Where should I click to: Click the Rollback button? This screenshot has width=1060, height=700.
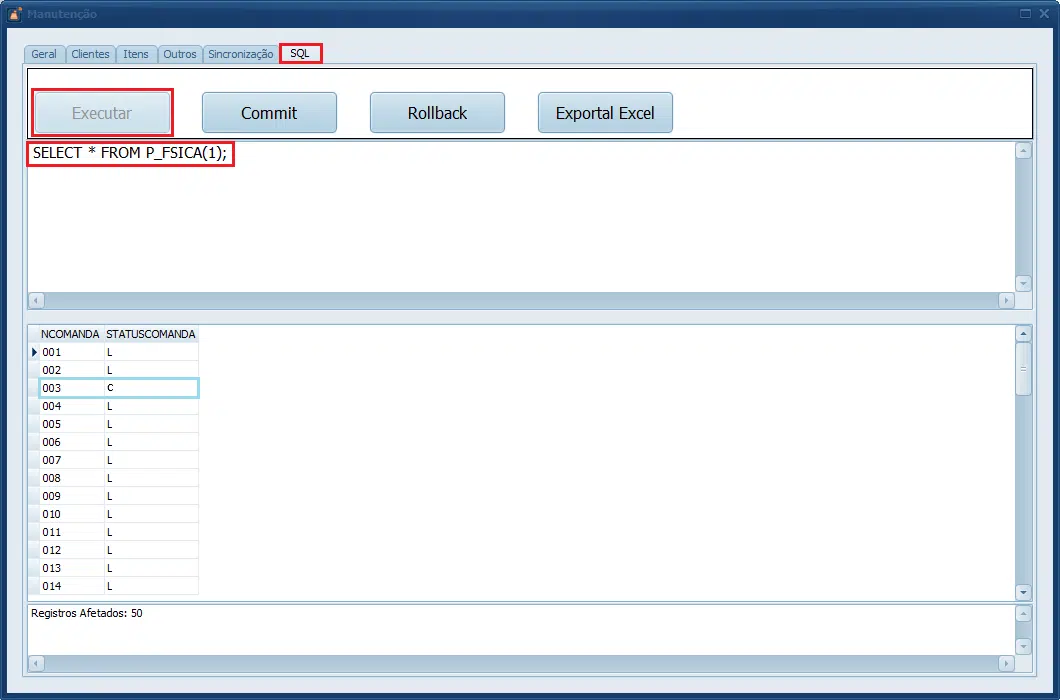coord(437,112)
